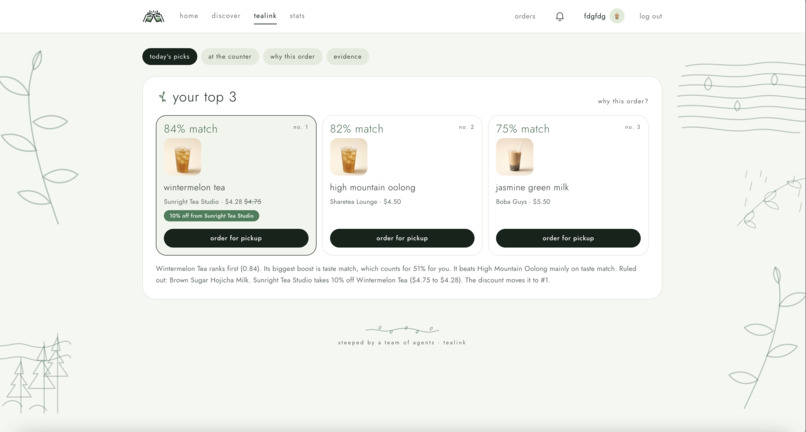This screenshot has height=432, width=806.
Task: Open the discover section
Action: point(226,16)
